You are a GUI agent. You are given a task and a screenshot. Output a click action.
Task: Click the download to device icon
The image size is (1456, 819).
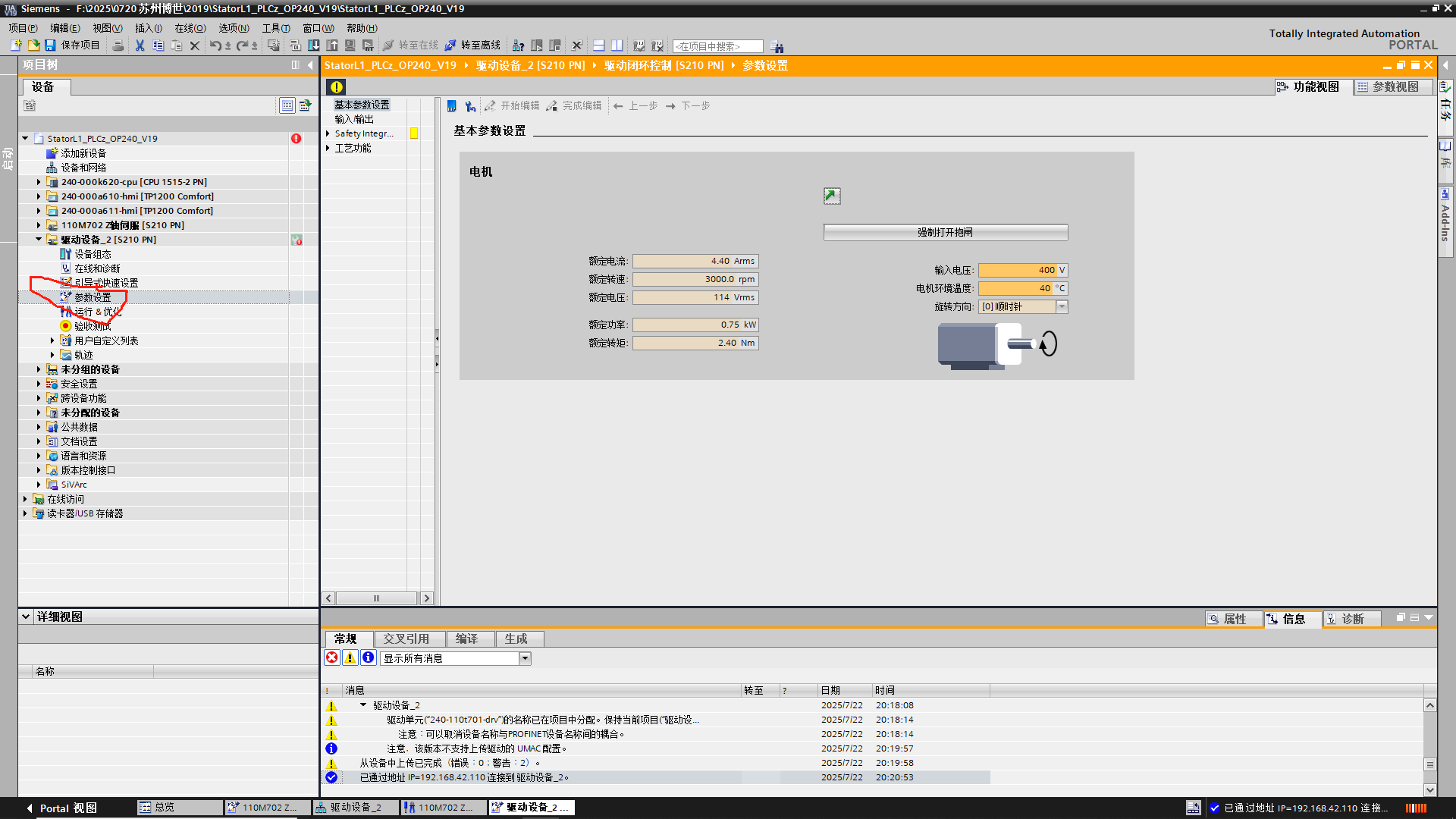(313, 45)
